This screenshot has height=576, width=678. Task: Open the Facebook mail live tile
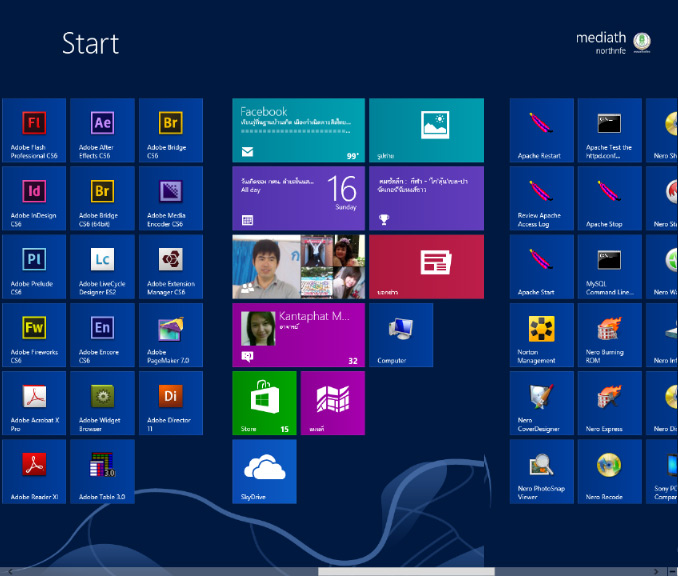(298, 130)
